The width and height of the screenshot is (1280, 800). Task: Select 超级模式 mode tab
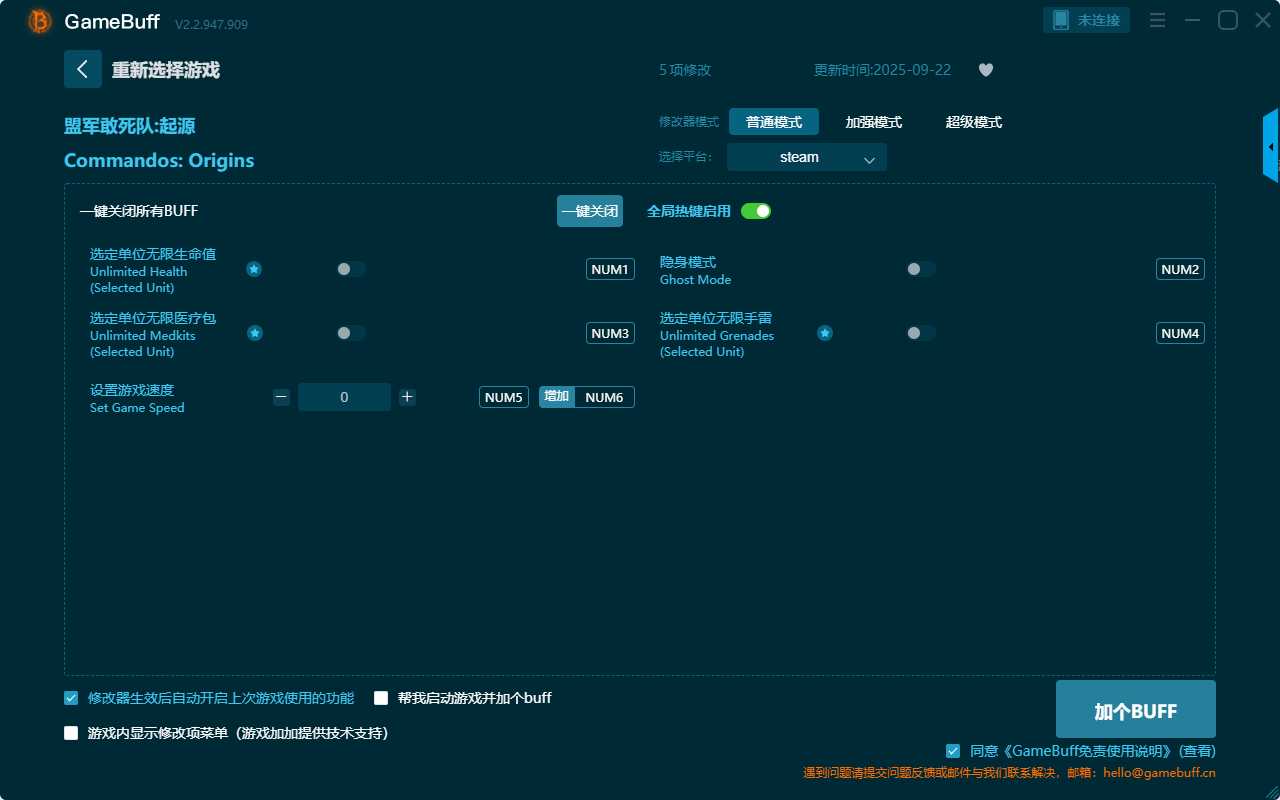[x=974, y=122]
